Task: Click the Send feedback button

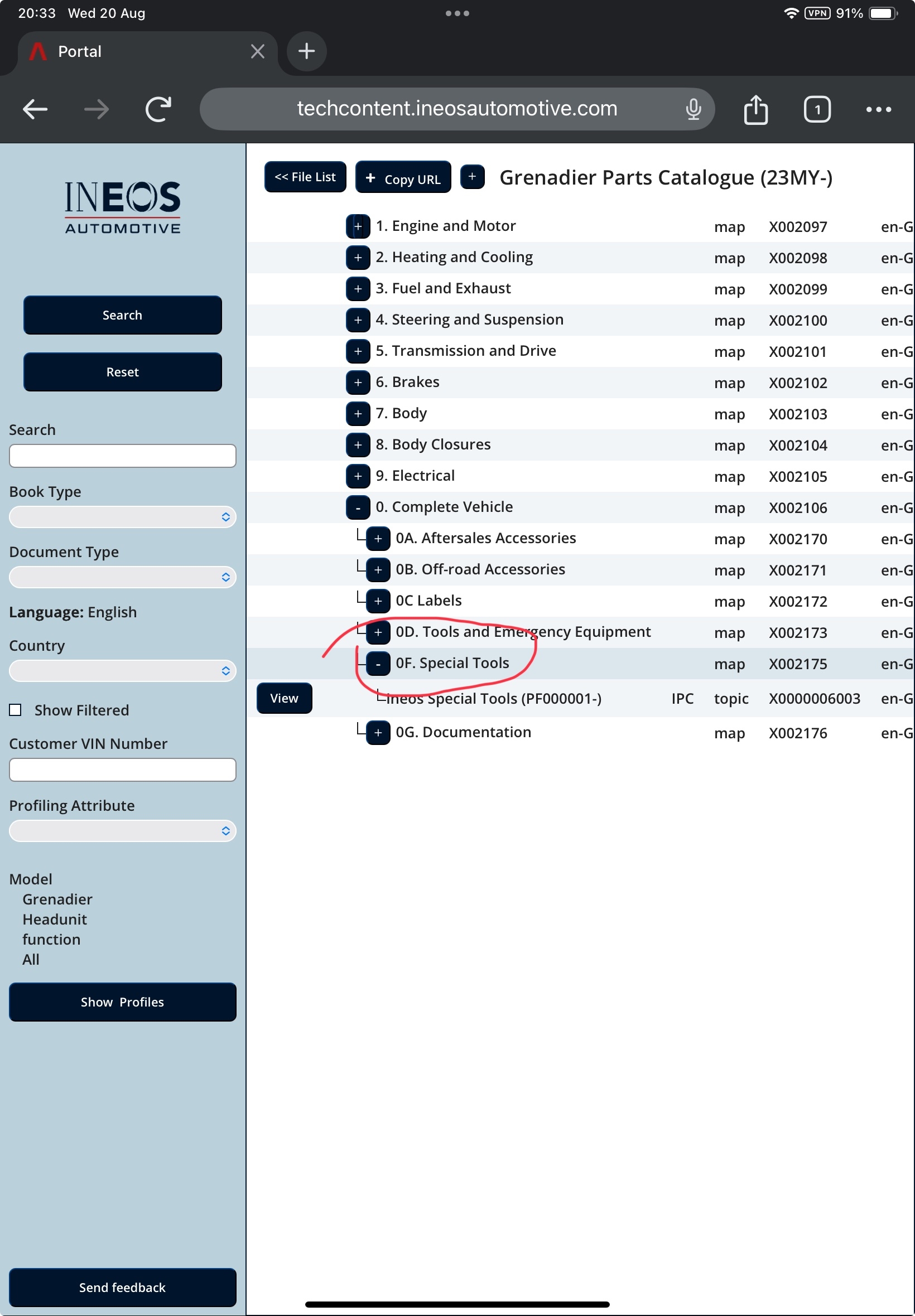Action: tap(122, 1288)
